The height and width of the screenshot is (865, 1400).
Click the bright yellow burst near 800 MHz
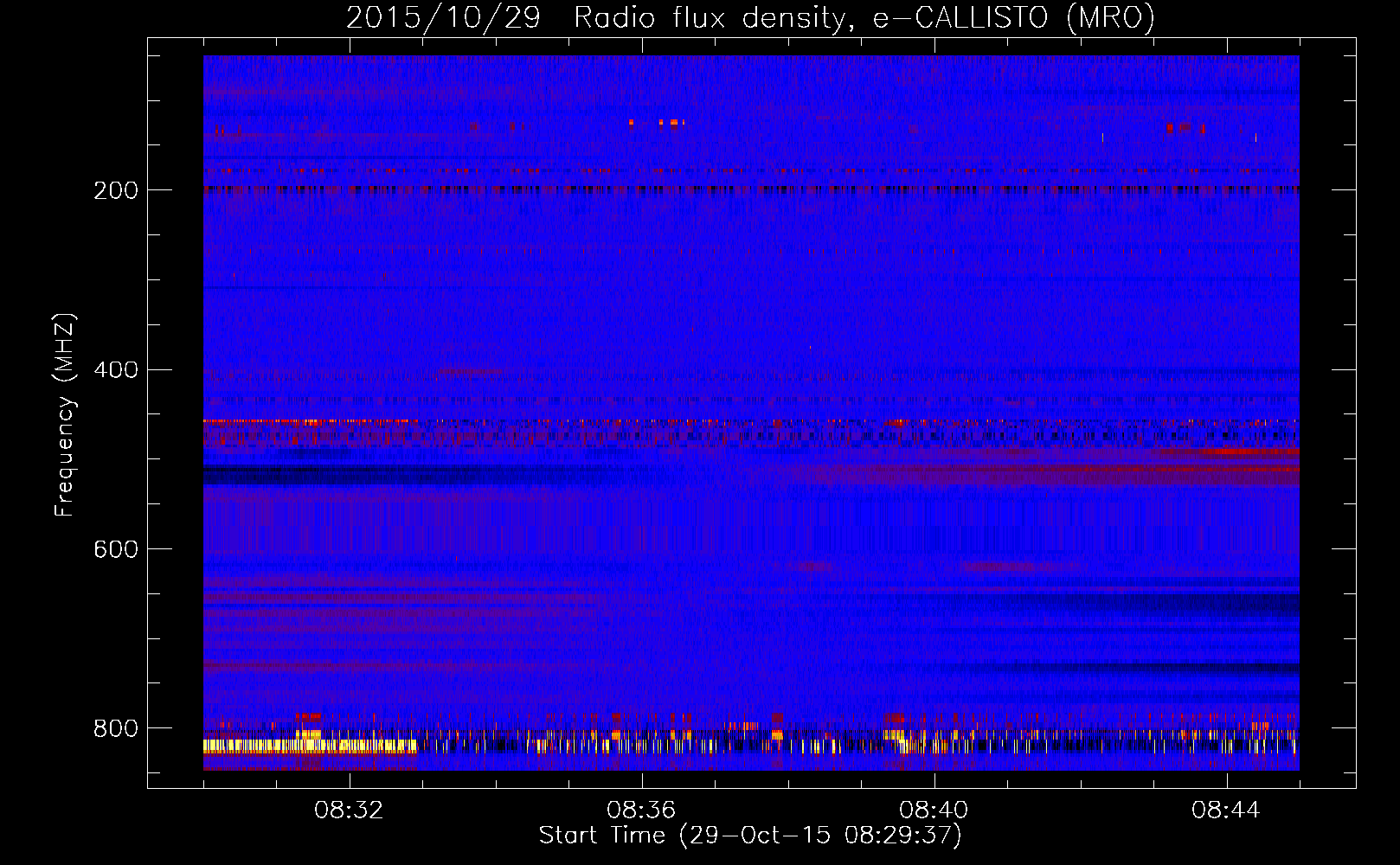click(310, 745)
